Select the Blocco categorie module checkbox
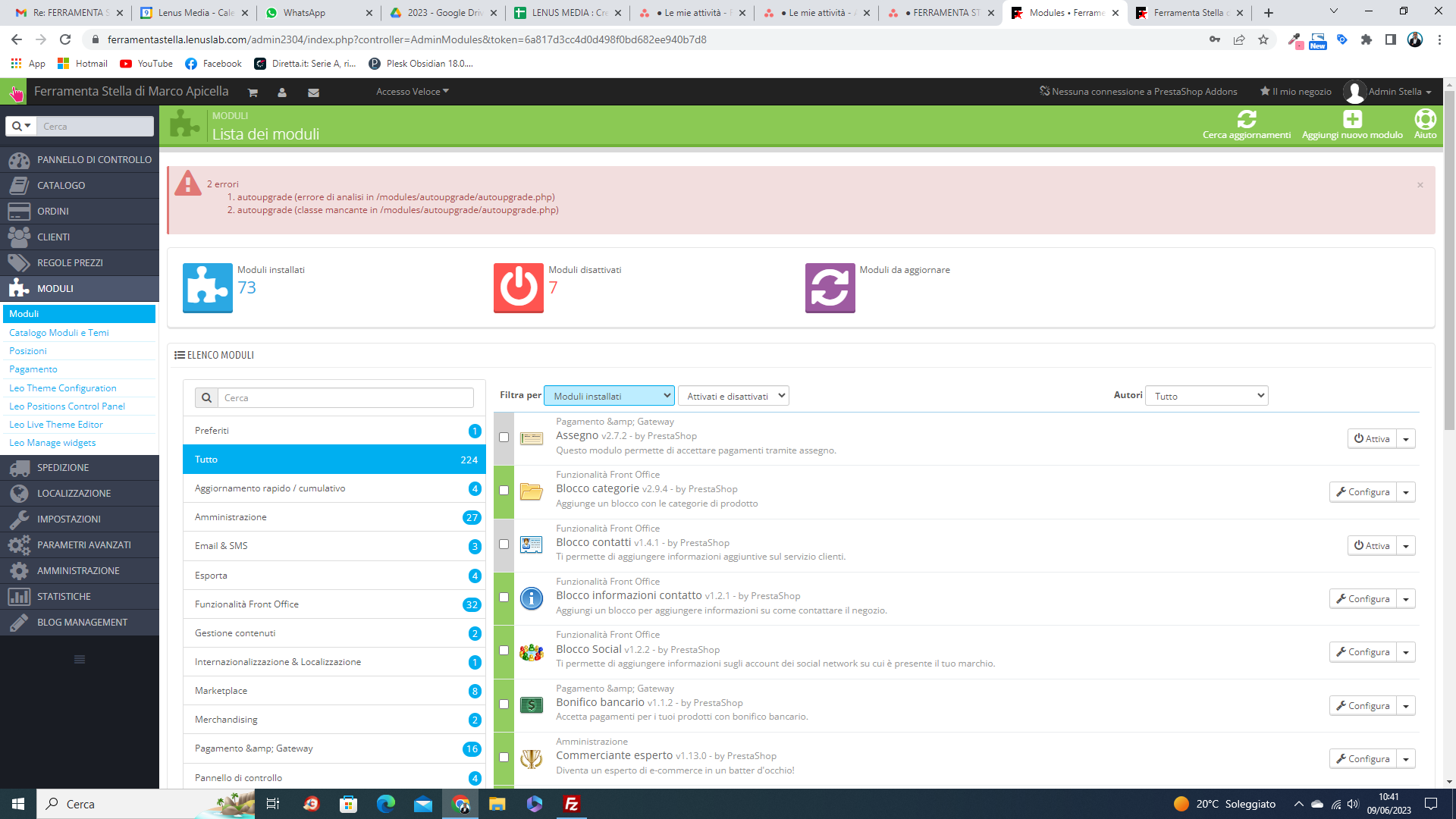The height and width of the screenshot is (819, 1456). tap(504, 491)
